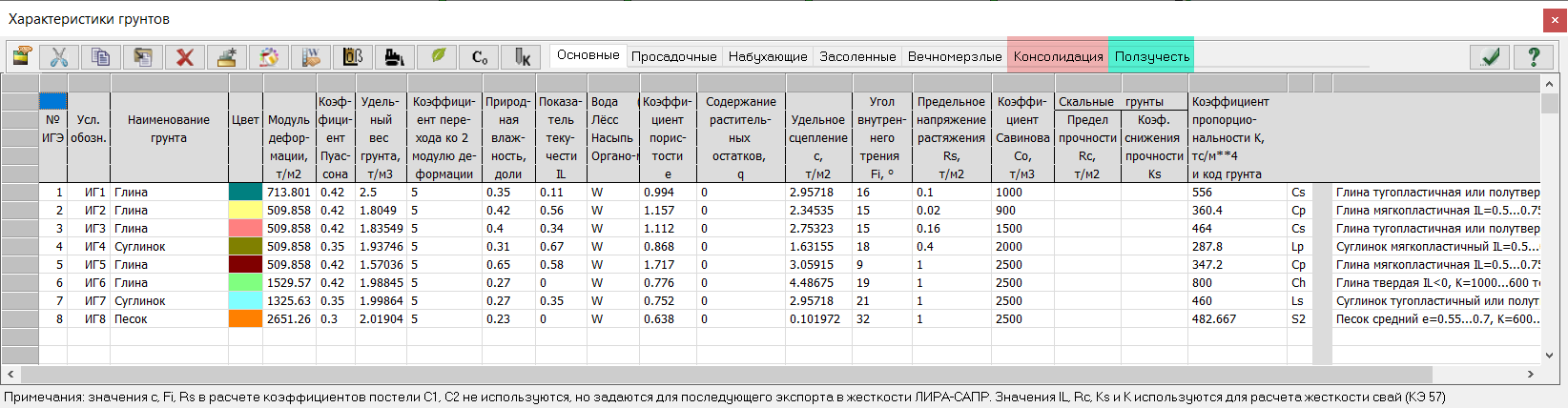Click the vertical scrollbar down arrow
1568x408 pixels.
click(1548, 356)
